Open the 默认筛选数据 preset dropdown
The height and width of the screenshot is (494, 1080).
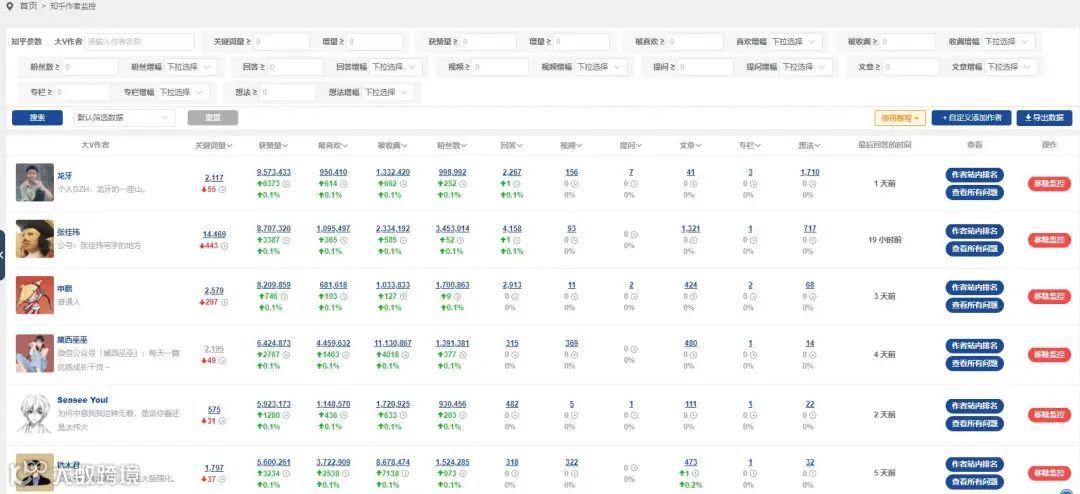(124, 118)
